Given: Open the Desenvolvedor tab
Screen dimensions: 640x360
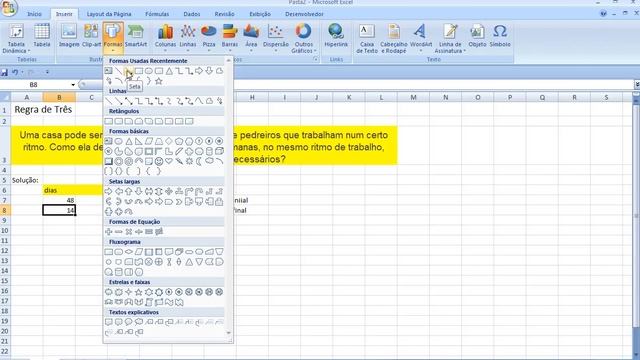Looking at the screenshot, I should pos(304,14).
